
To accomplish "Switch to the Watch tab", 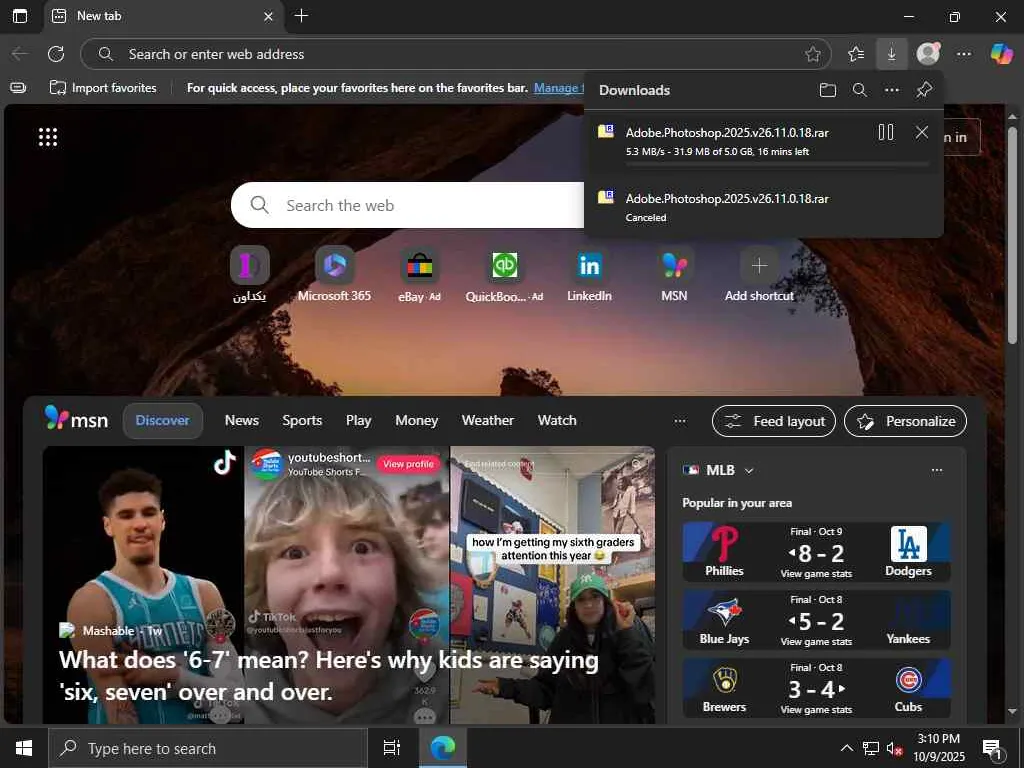I will [x=557, y=421].
